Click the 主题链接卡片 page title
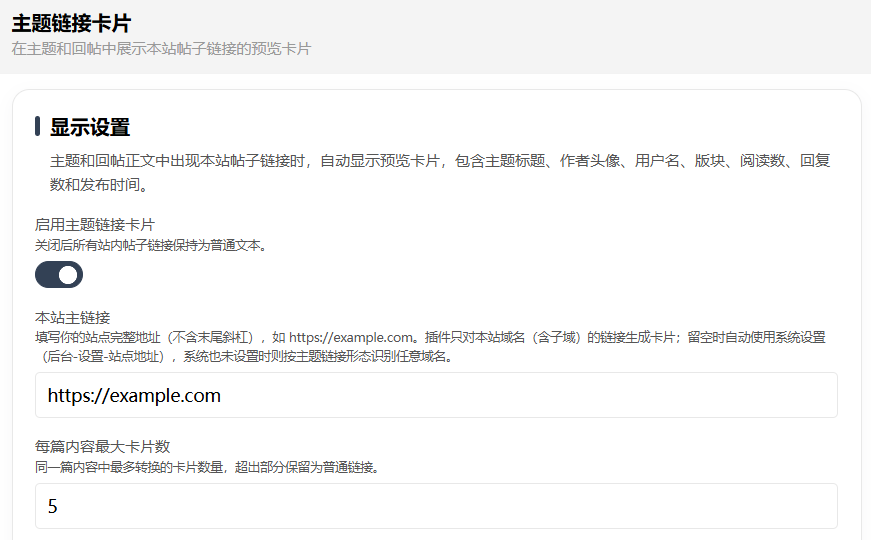The height and width of the screenshot is (540, 871). pyautogui.click(x=71, y=23)
